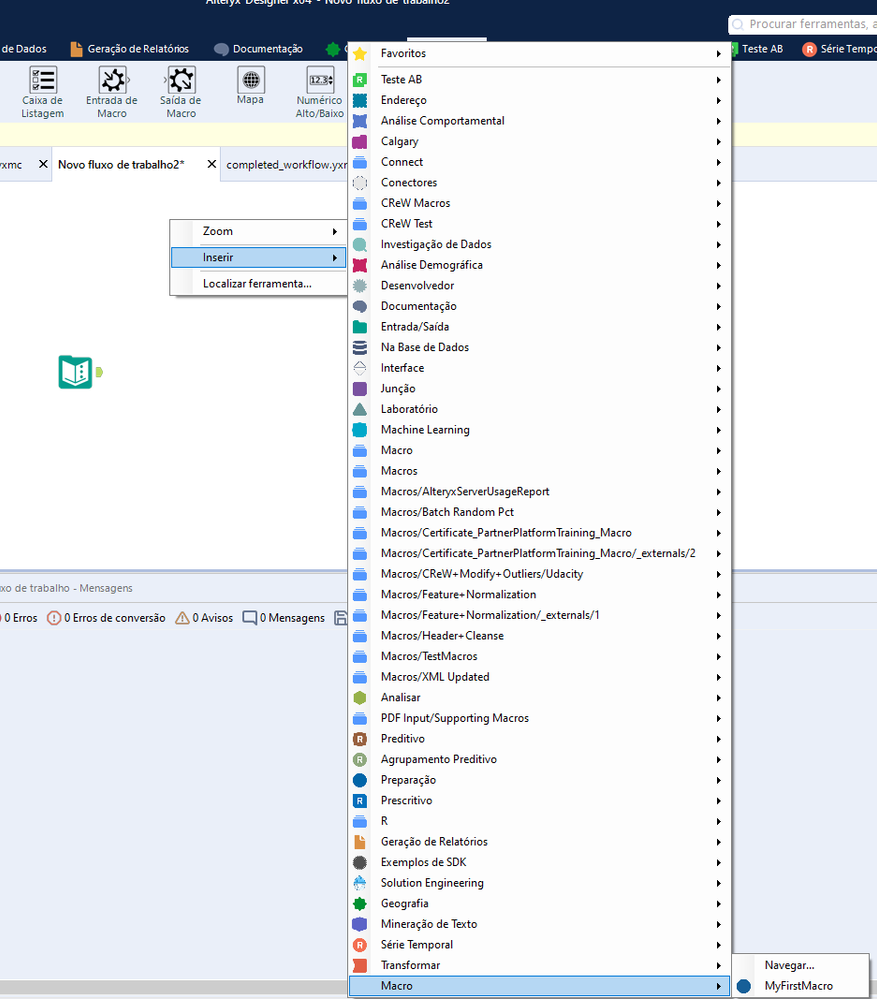Open the Macros/TestMacros menu entry
The height and width of the screenshot is (999, 877).
pyautogui.click(x=539, y=656)
